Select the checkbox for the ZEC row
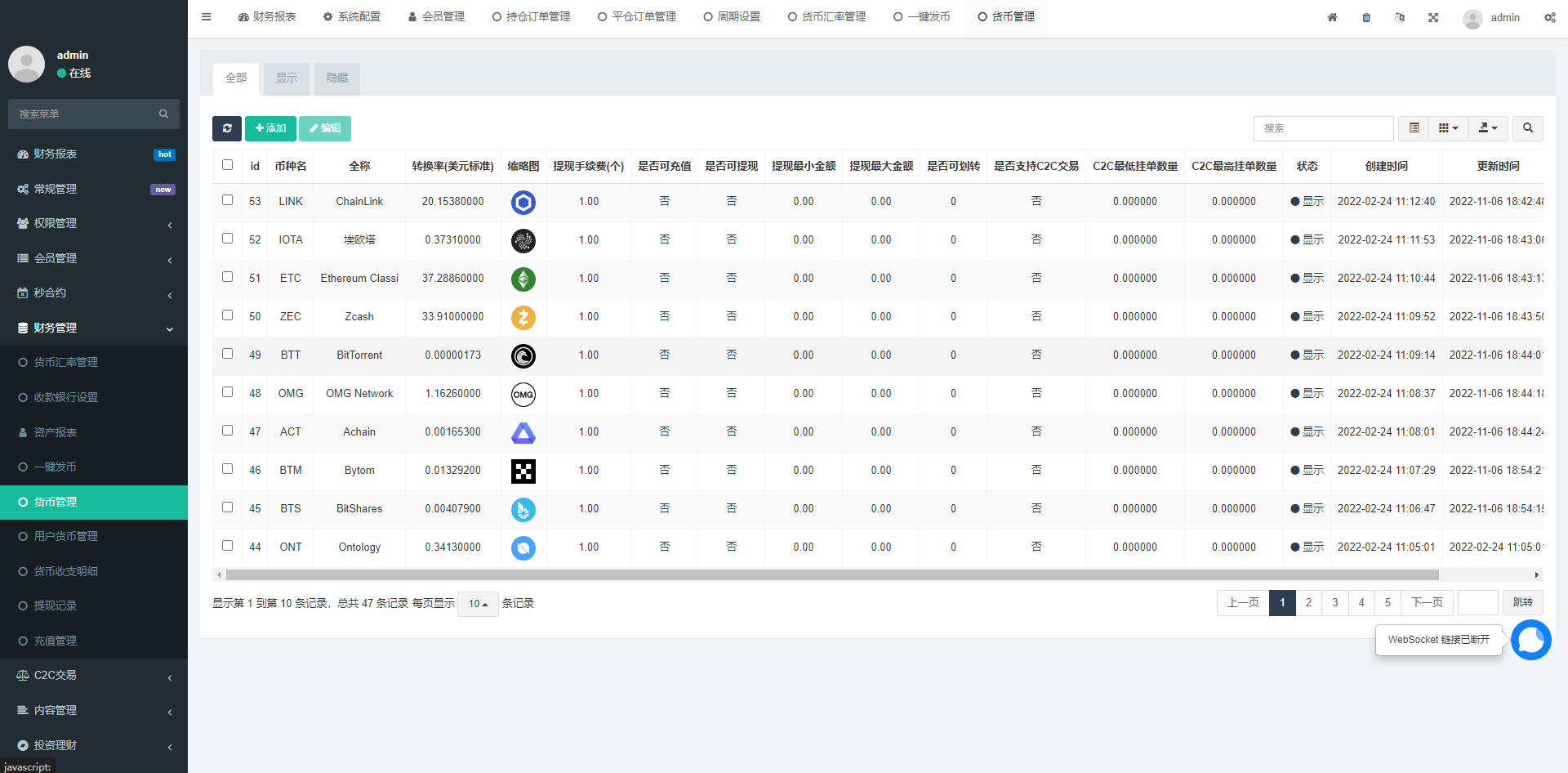 click(228, 315)
